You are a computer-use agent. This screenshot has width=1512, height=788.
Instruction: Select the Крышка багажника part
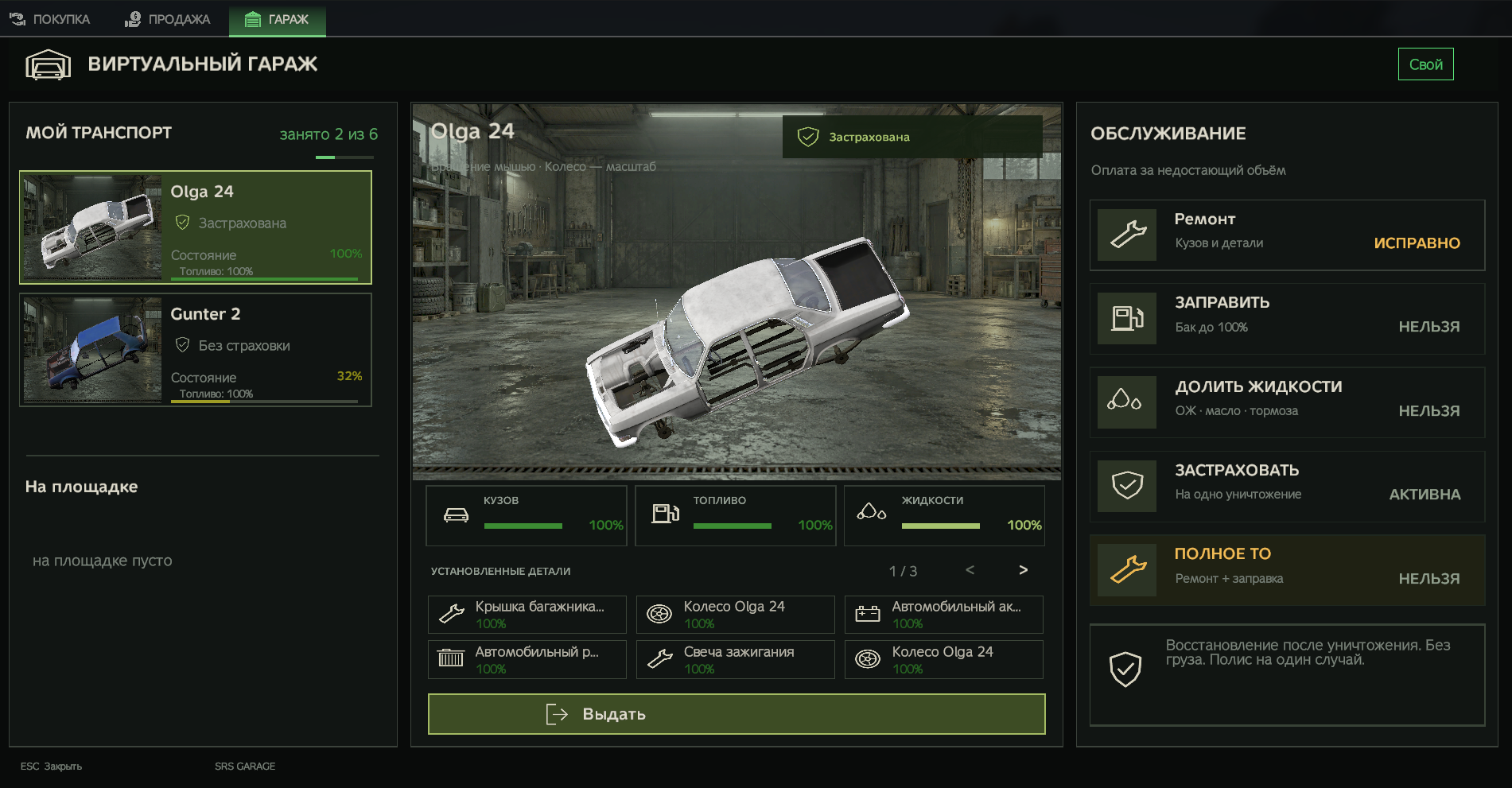point(527,615)
